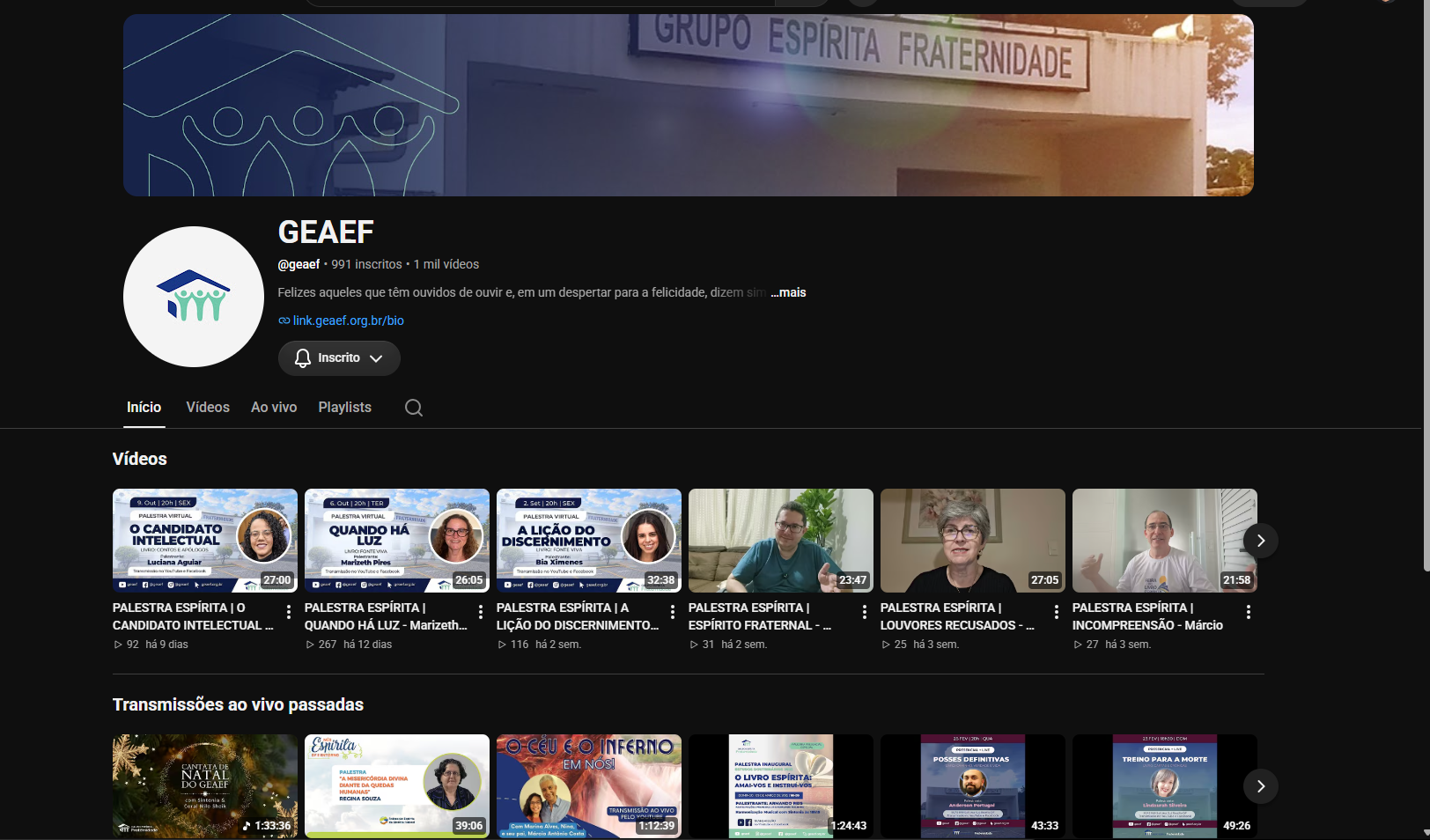This screenshot has width=1430, height=840.
Task: Open title PALESTRA ESPÍRITA | O CANDIDATO INTELECTUAL
Action: pyautogui.click(x=193, y=616)
